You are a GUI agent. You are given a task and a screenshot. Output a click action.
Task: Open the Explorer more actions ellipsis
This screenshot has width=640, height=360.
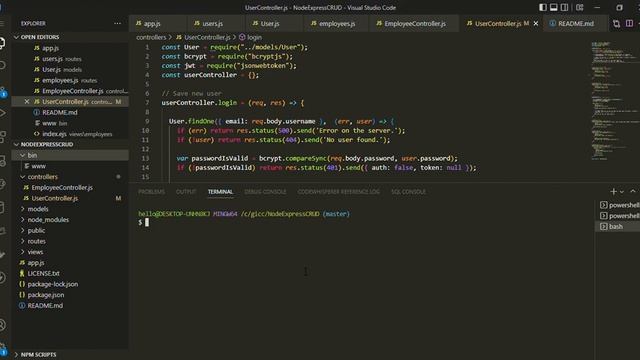tap(118, 23)
